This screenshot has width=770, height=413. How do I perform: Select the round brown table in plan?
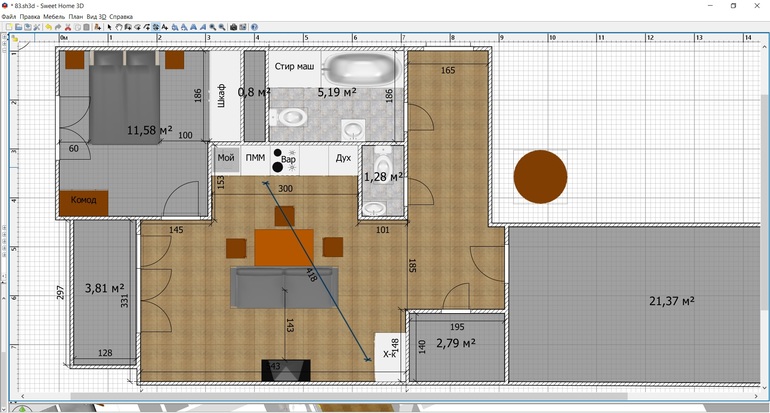click(540, 177)
